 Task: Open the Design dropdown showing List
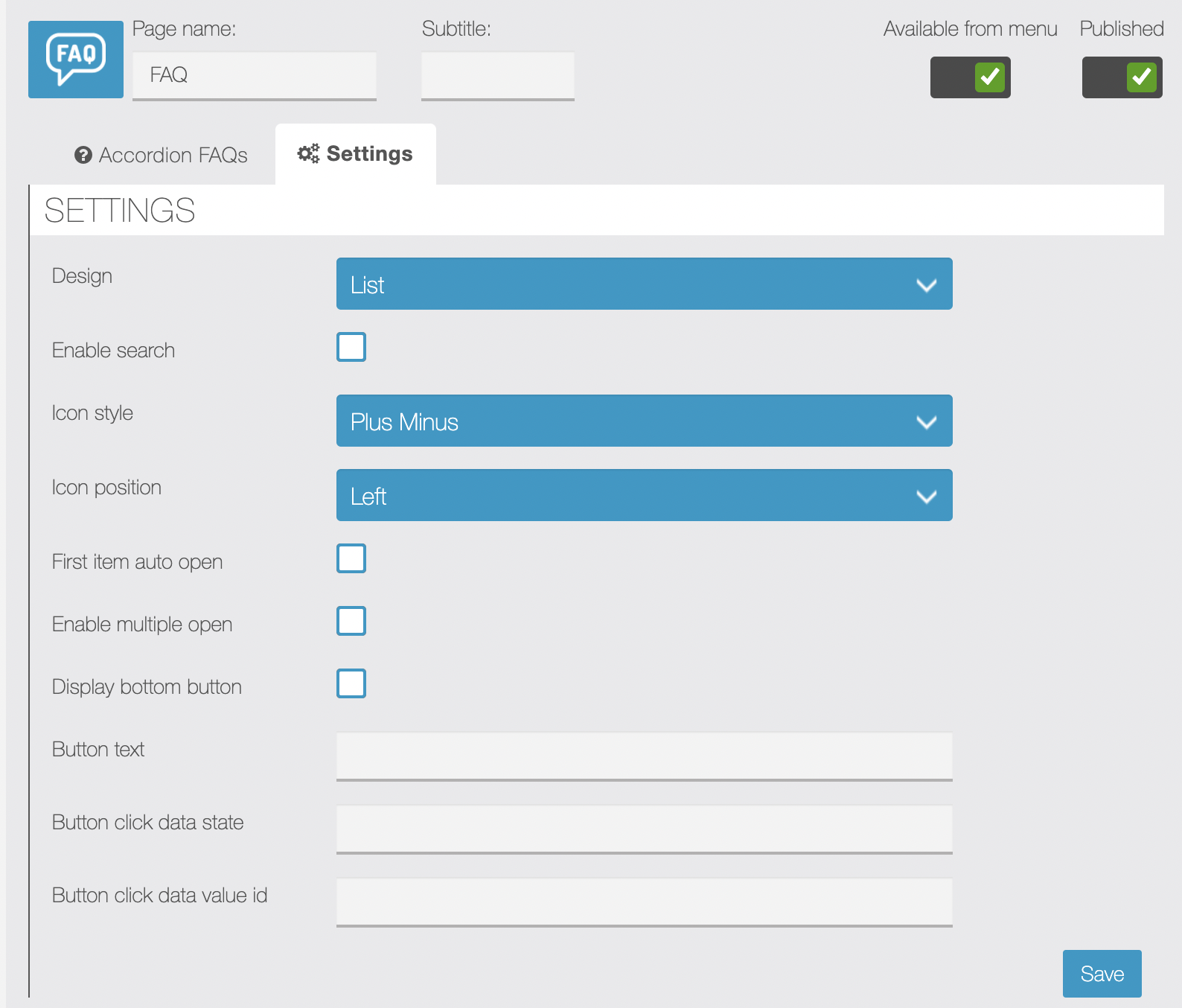(645, 284)
